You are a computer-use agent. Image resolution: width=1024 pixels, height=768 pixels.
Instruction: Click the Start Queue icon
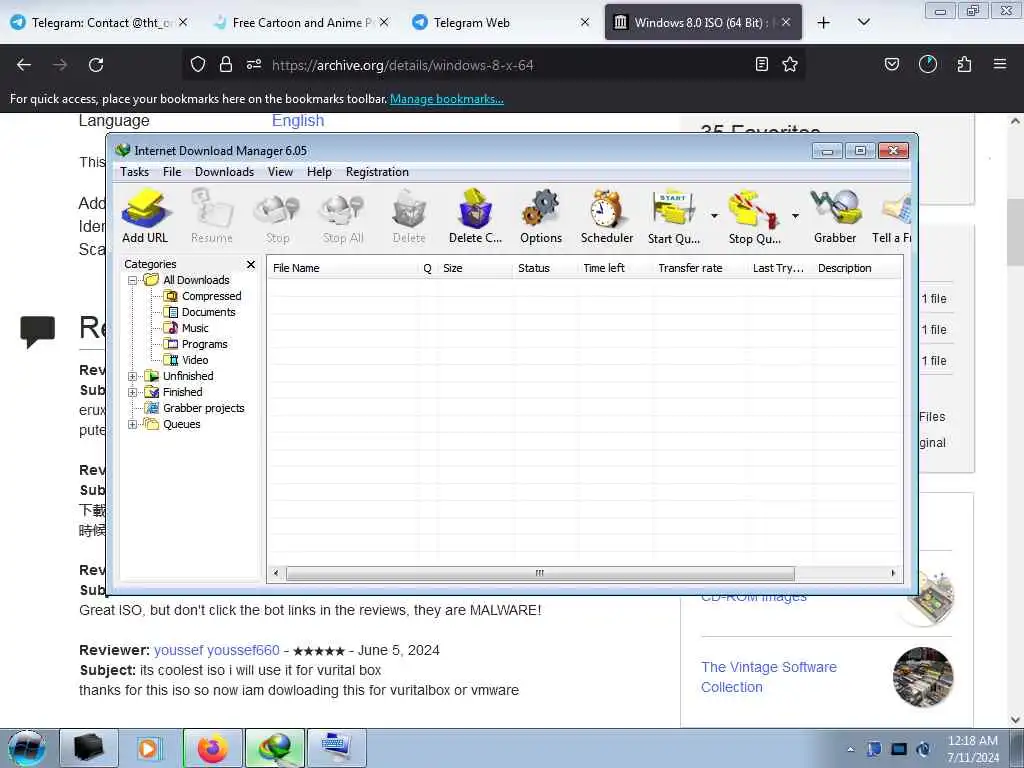coord(674,216)
